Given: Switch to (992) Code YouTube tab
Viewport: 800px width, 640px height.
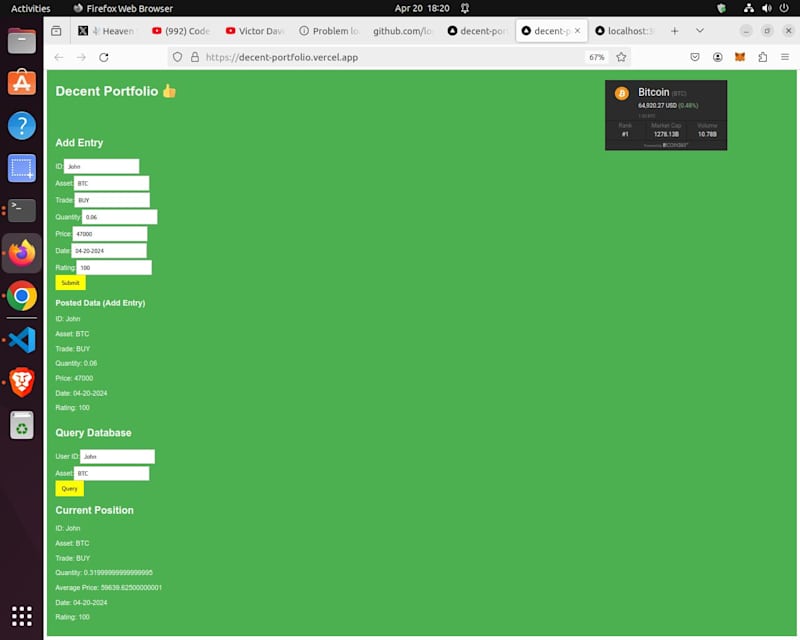Looking at the screenshot, I should [181, 31].
